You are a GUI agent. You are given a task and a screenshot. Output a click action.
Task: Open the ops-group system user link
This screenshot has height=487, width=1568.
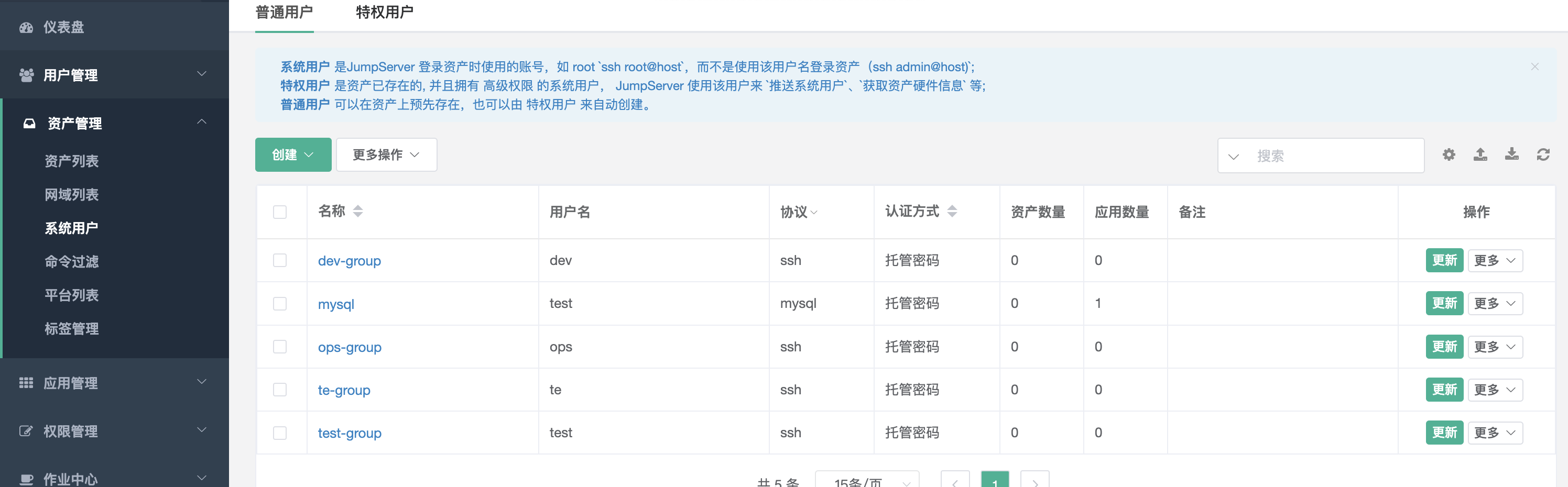coord(350,347)
